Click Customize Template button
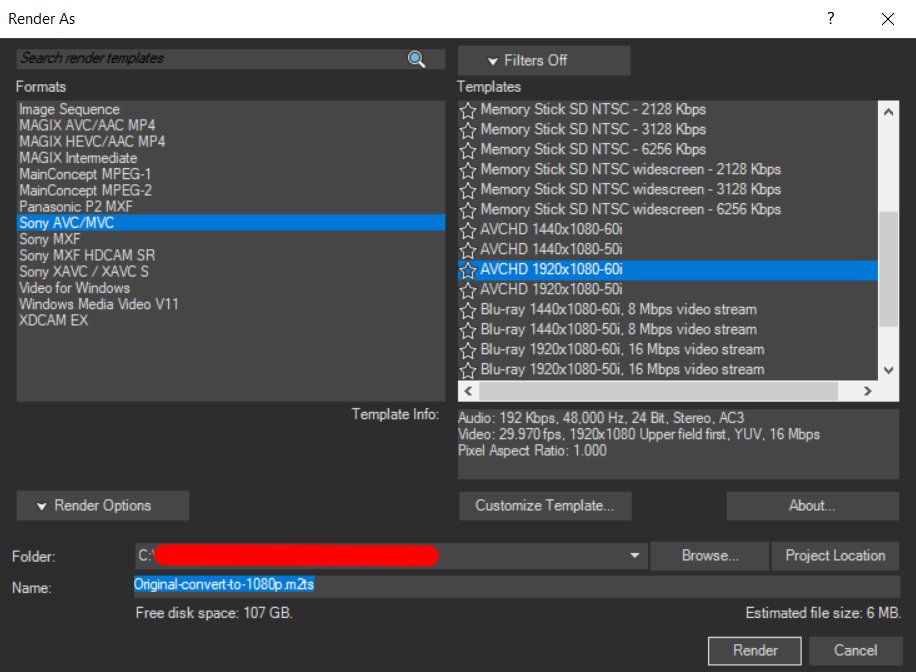 544,505
